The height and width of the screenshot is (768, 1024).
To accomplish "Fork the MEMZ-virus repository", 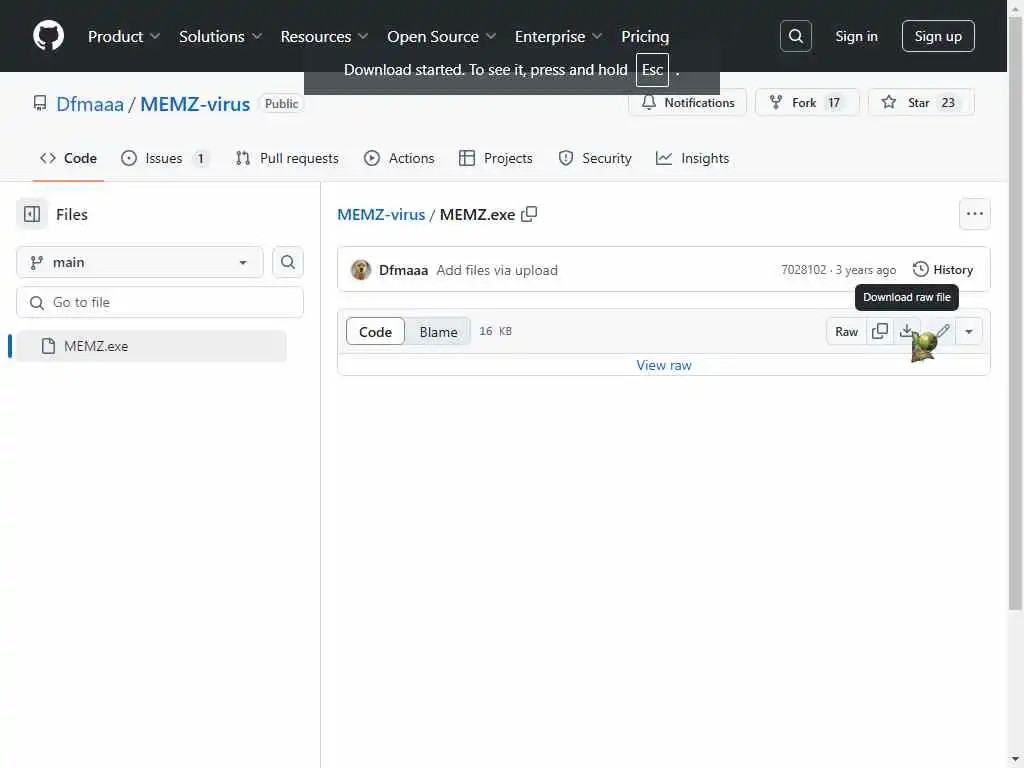I will pos(807,103).
